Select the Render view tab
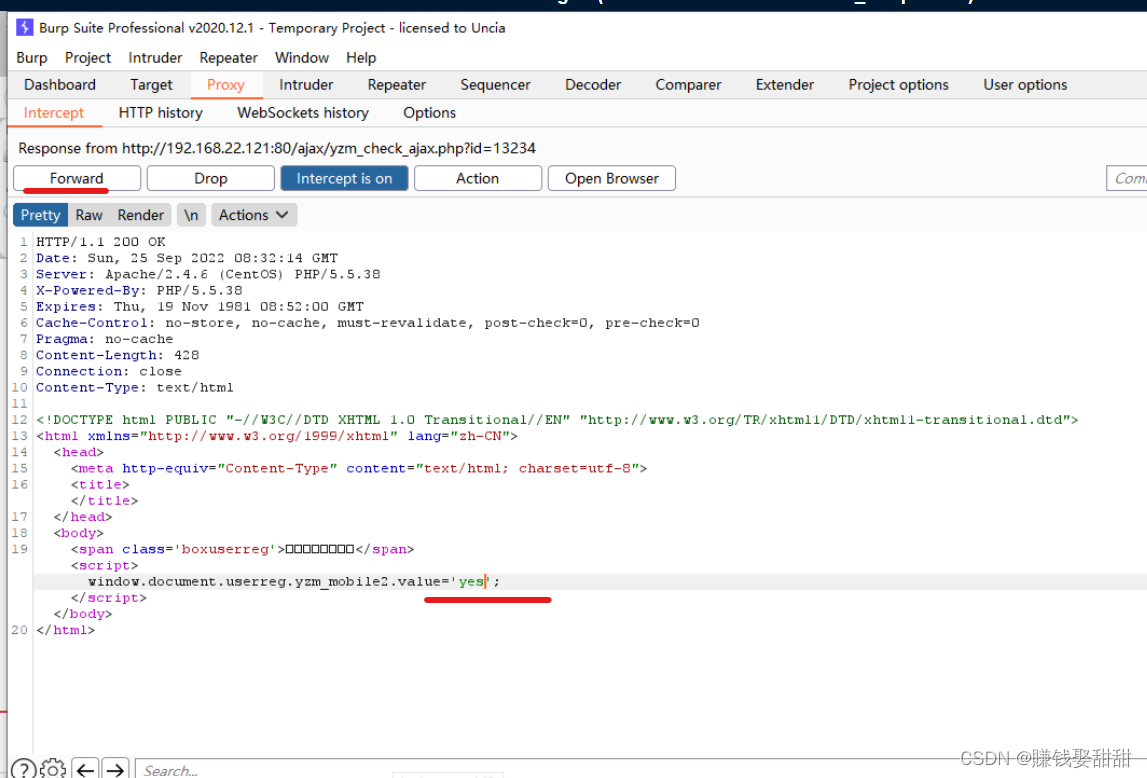The image size is (1147, 778). 140,215
